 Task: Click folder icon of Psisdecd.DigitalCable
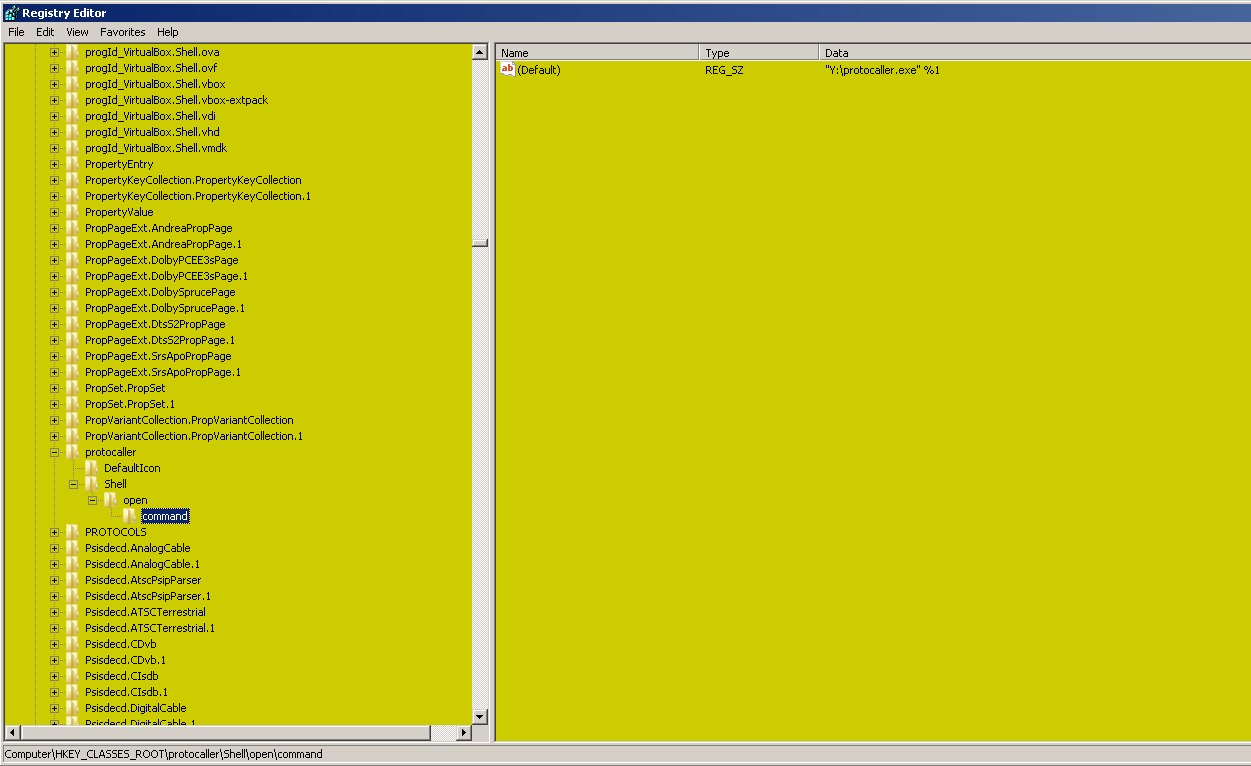click(x=72, y=708)
